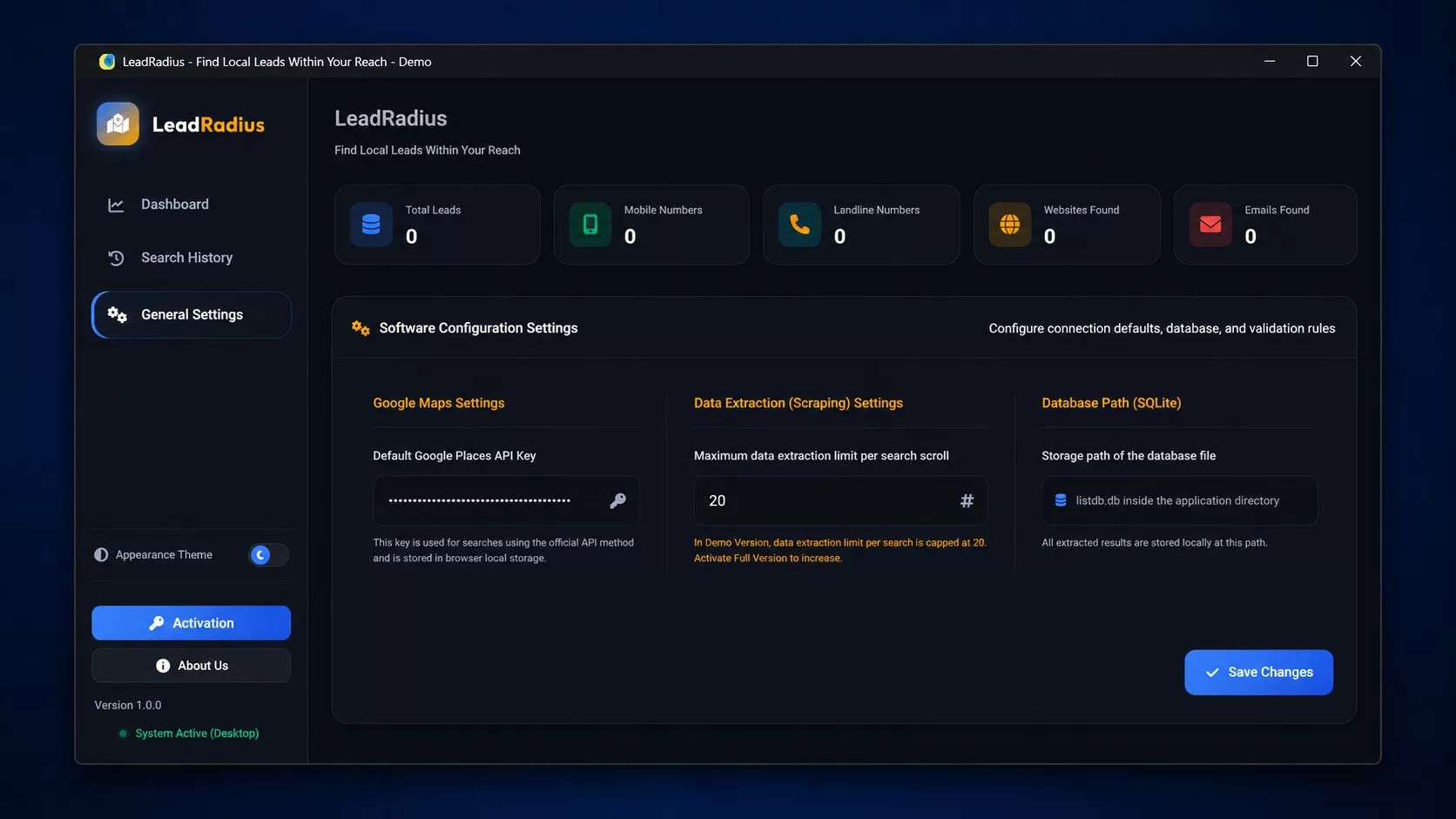Save Changes to the configuration
1456x819 pixels.
point(1258,672)
